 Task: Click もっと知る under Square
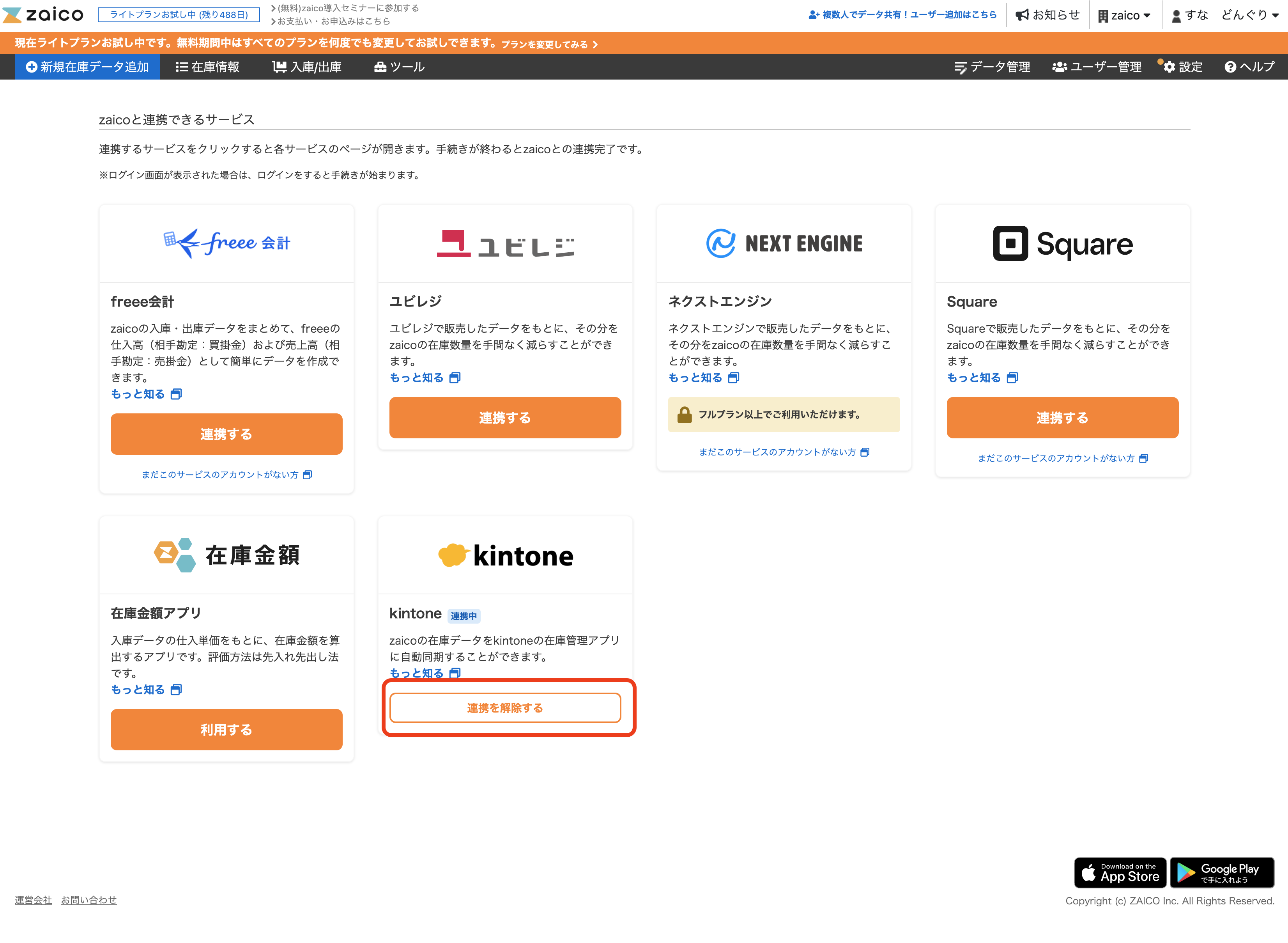tap(982, 377)
